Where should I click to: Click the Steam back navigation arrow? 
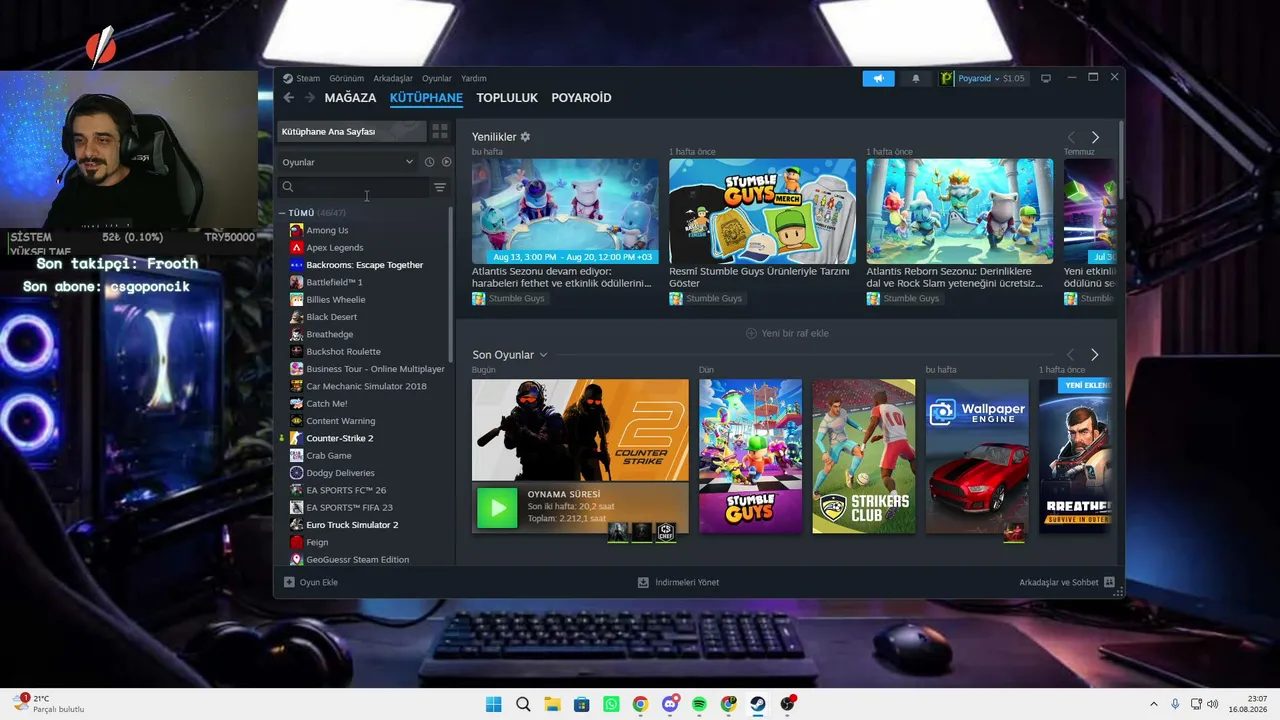point(288,98)
